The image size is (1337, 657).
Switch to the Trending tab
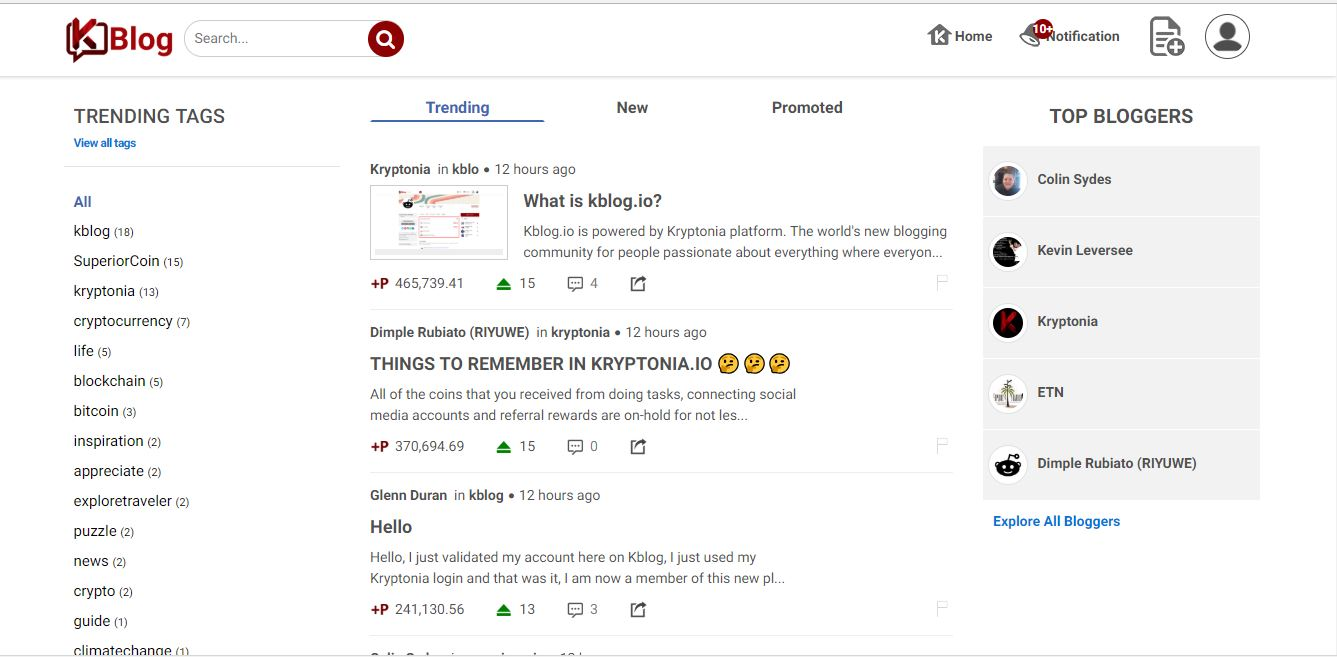pos(457,108)
